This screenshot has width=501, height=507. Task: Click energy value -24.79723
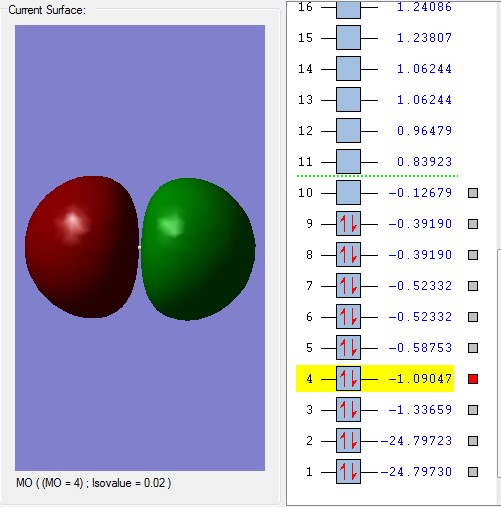(416, 441)
